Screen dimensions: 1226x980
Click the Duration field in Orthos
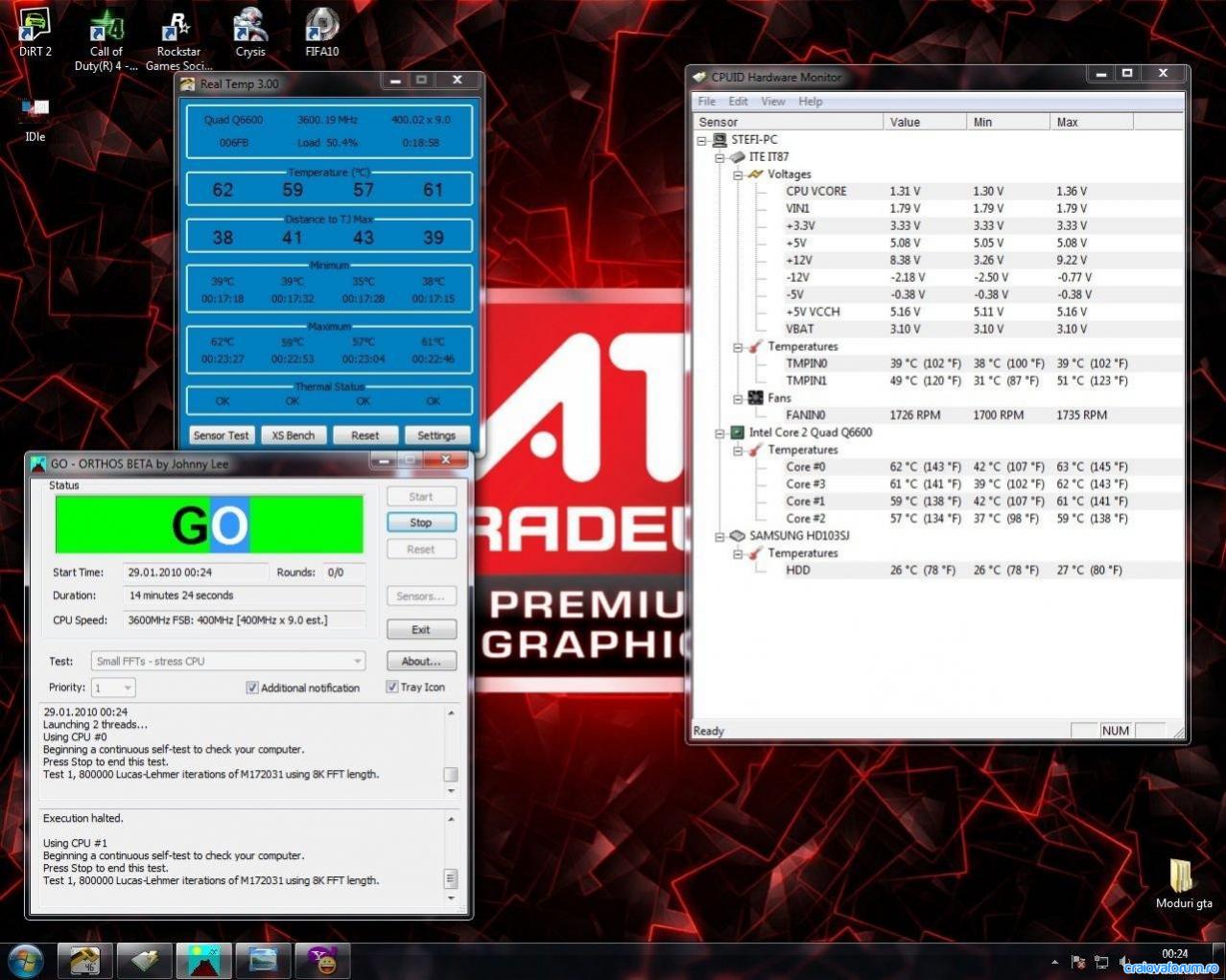click(x=244, y=595)
